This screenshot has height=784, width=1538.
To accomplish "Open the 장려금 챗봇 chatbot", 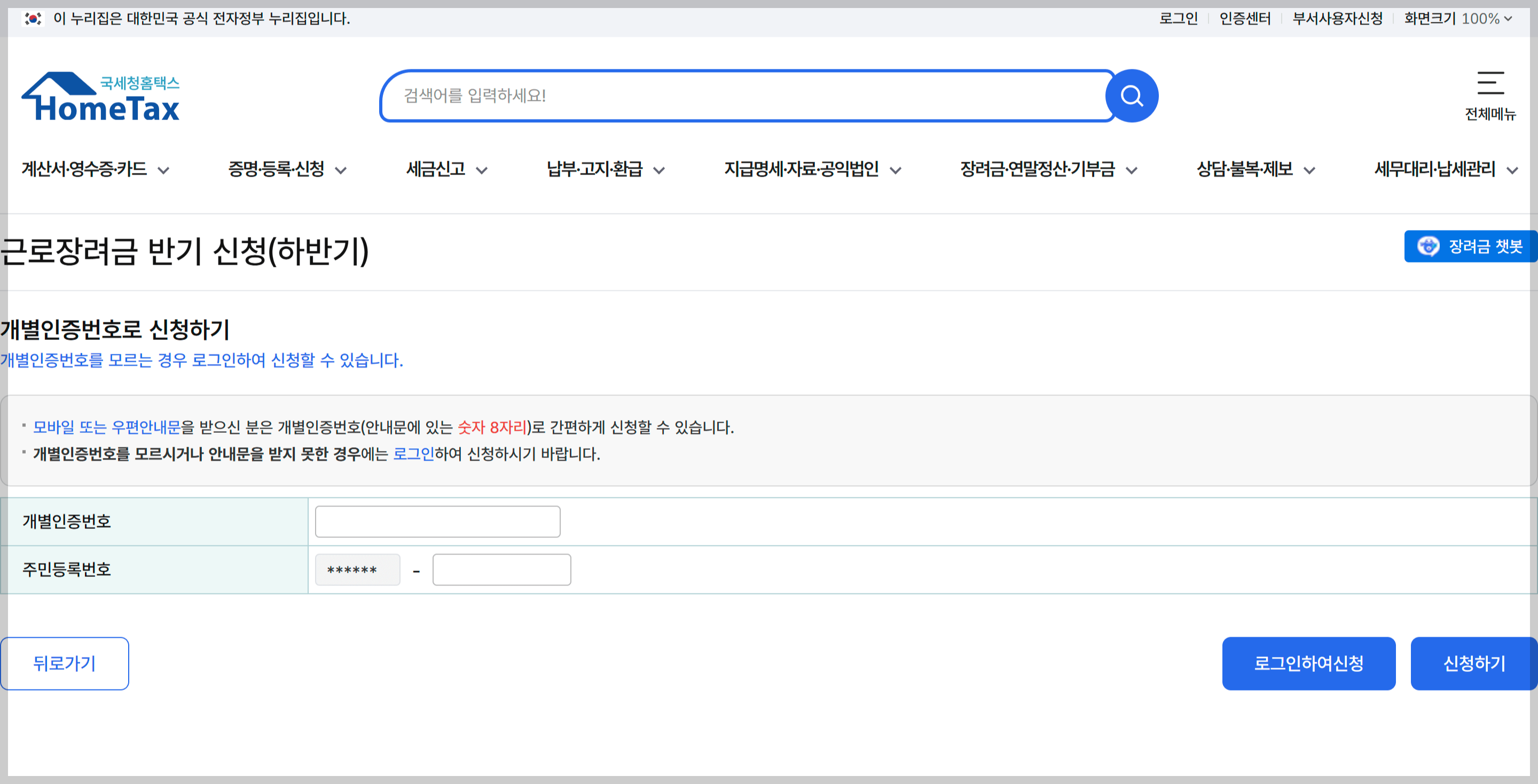I will click(x=1471, y=247).
